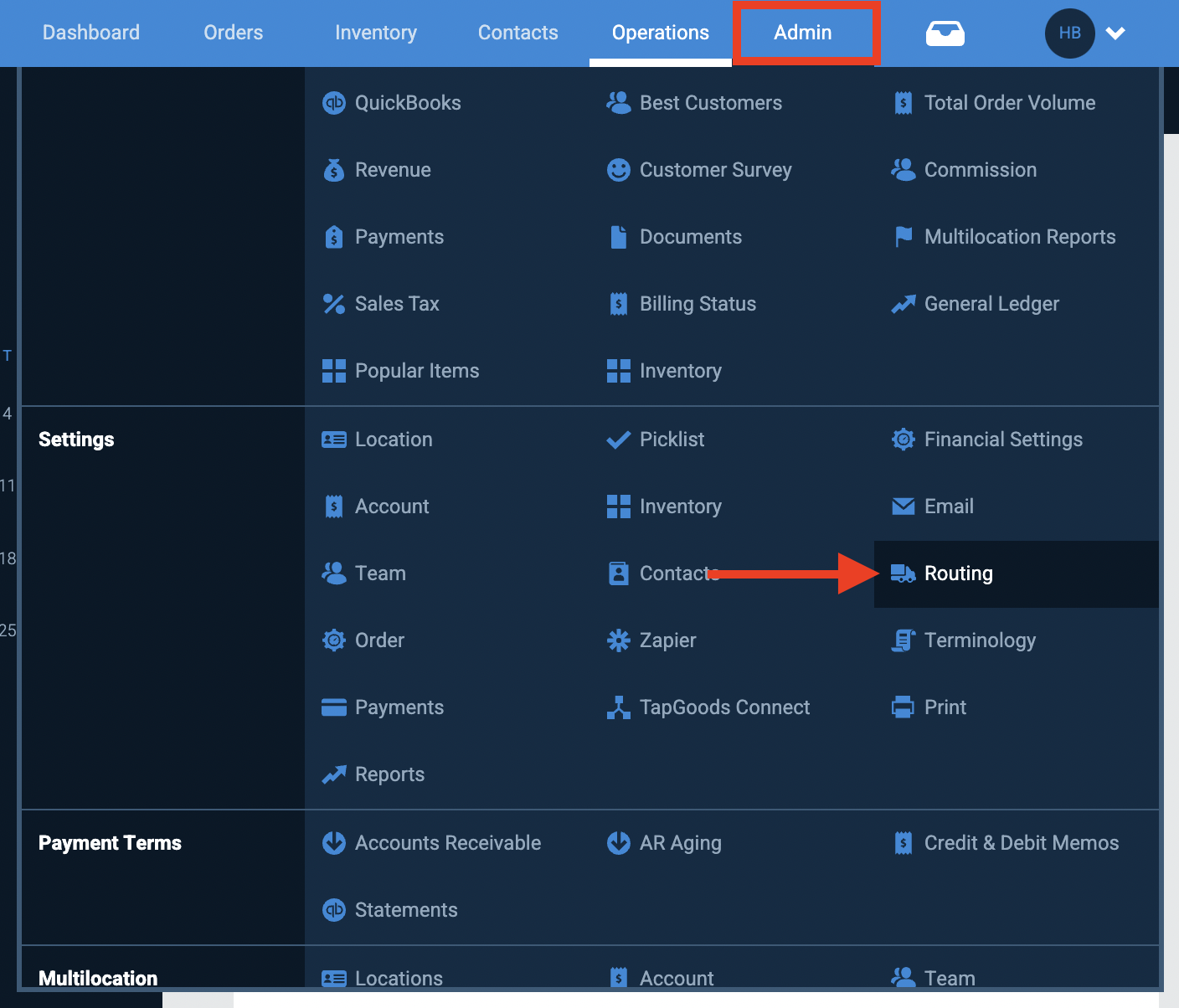This screenshot has width=1179, height=1008.
Task: Click the Terminology scroll icon
Action: (x=904, y=640)
